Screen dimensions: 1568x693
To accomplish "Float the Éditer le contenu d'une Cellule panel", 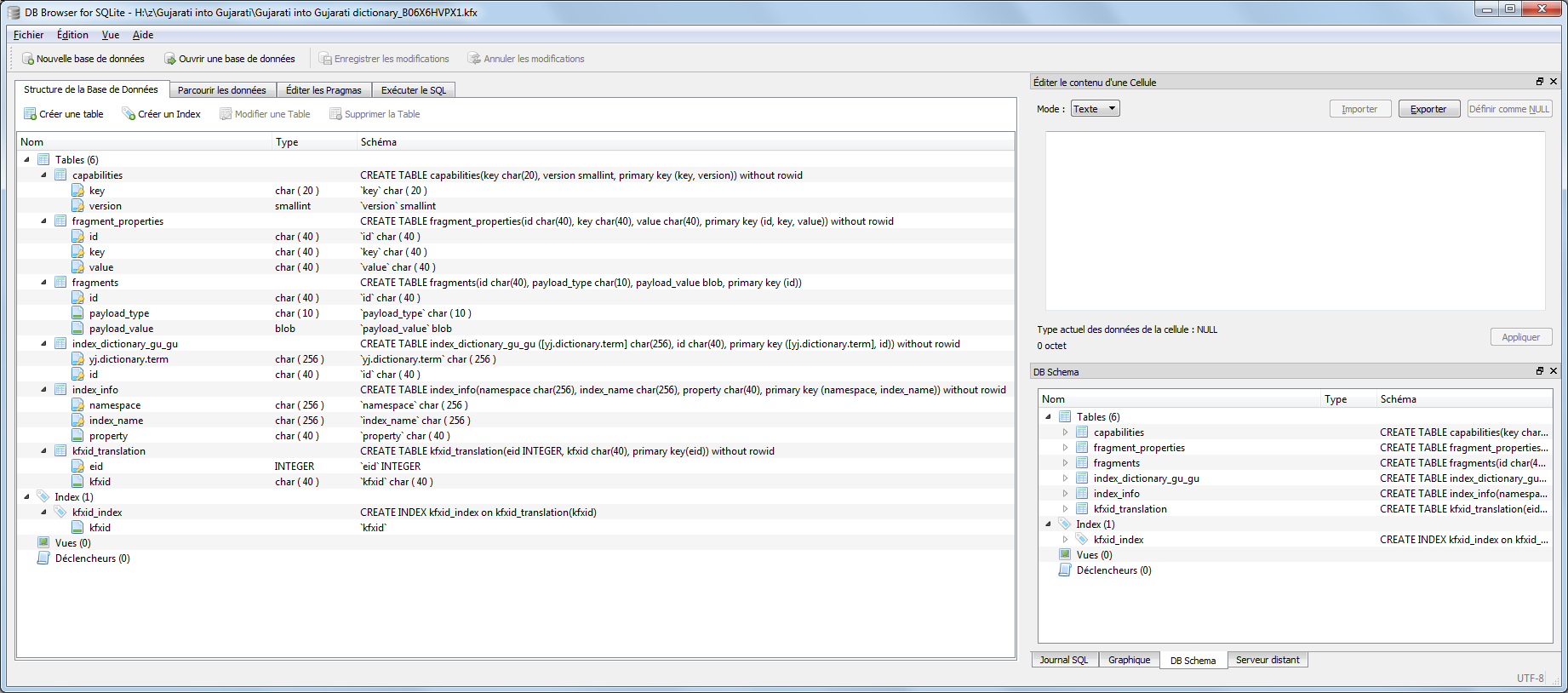I will click(x=1539, y=82).
